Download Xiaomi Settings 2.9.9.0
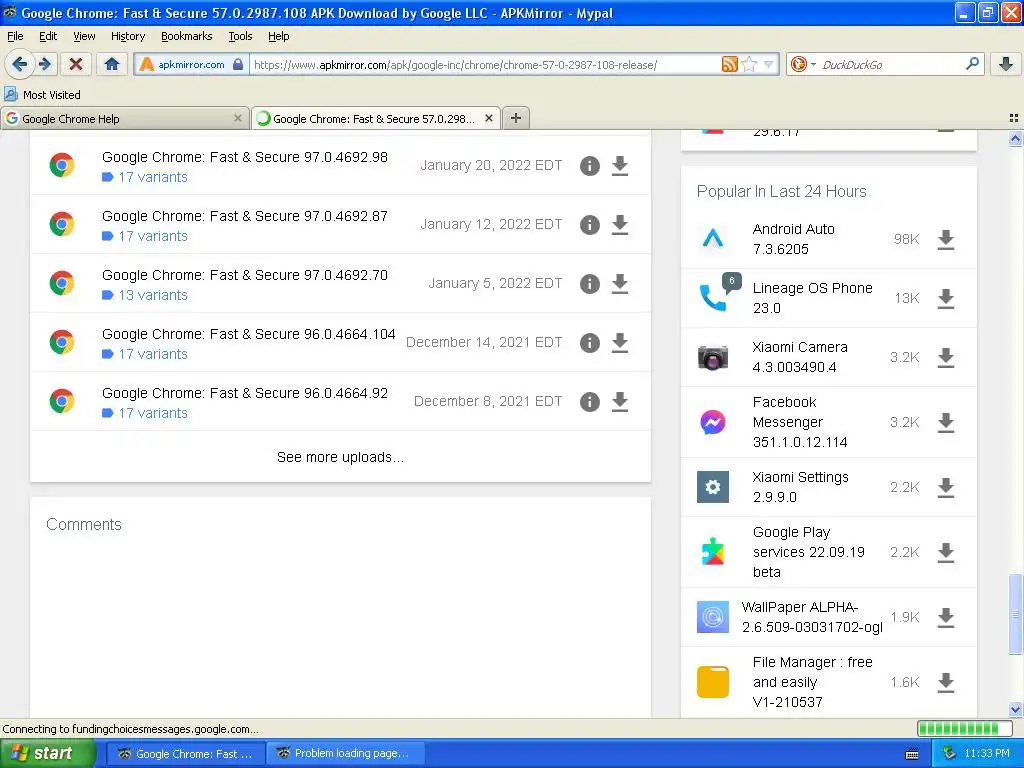 (946, 487)
